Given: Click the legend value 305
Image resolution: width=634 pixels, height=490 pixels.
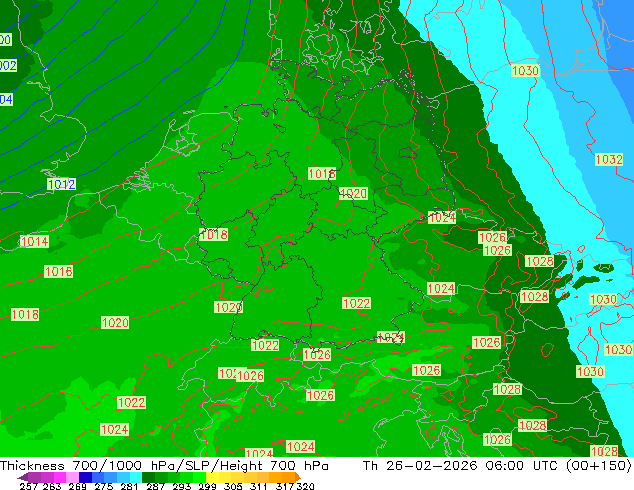Looking at the screenshot, I should 233,486.
